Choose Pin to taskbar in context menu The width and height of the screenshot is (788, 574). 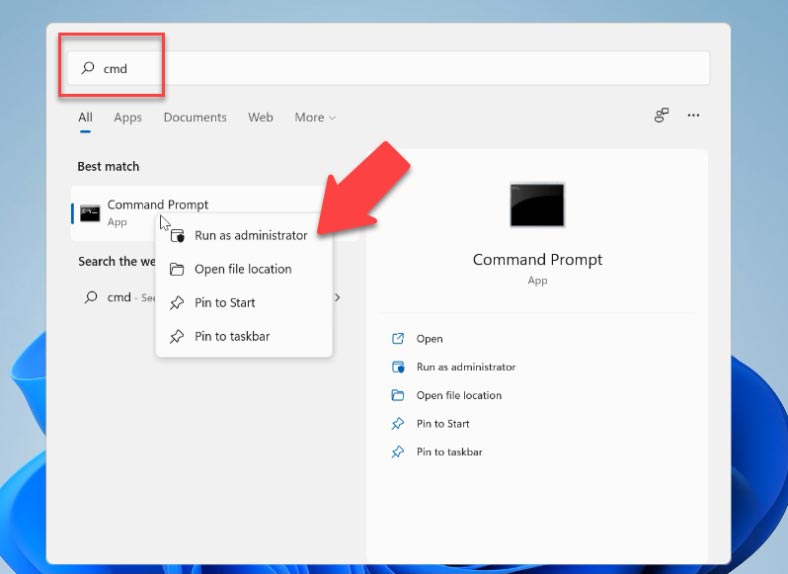tap(244, 336)
